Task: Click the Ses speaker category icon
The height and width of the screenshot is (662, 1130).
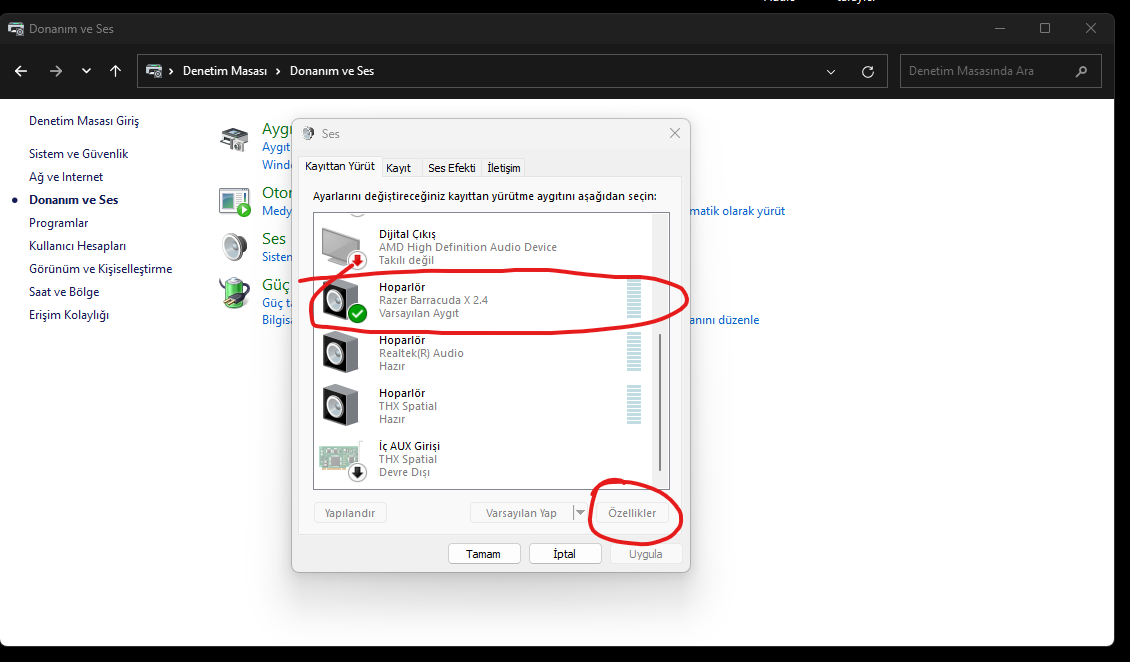Action: (x=234, y=246)
